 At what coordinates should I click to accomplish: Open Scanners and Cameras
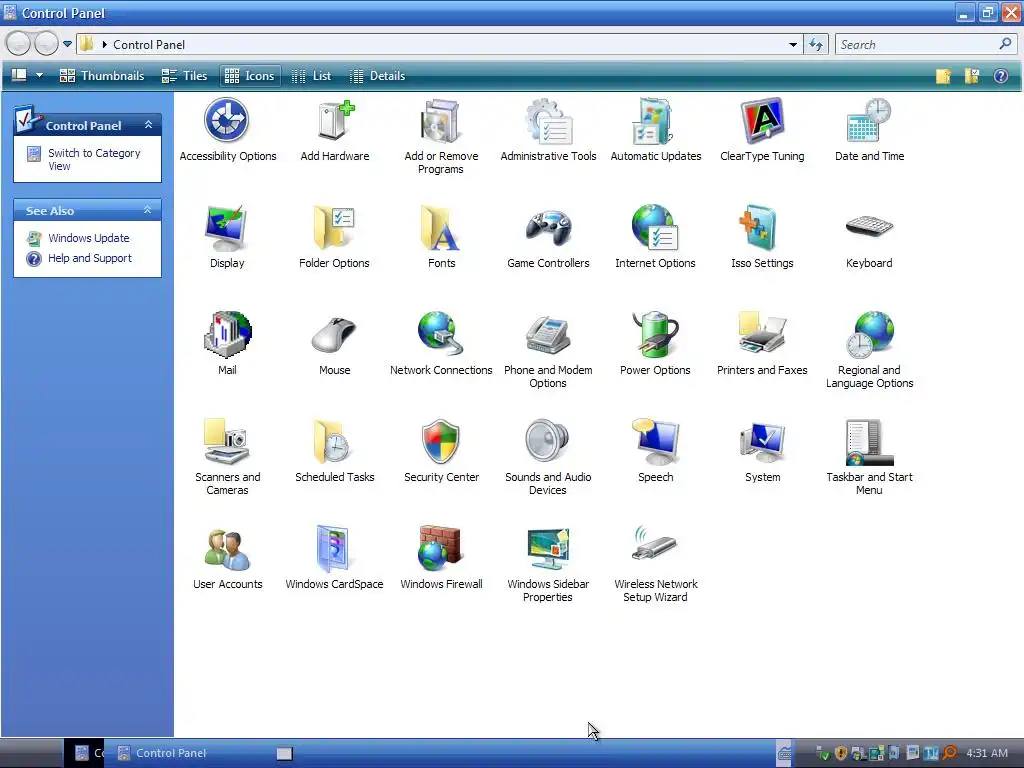click(x=227, y=457)
